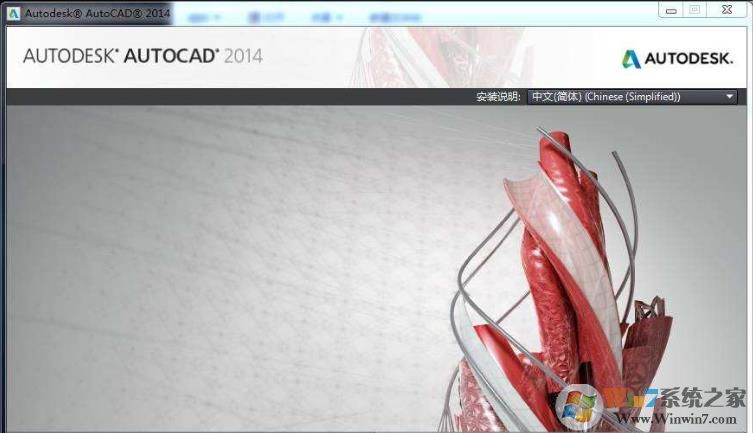Minimize the AutoCAD 2014 installer window
Screen dimensions: 753x433
click(x=671, y=10)
